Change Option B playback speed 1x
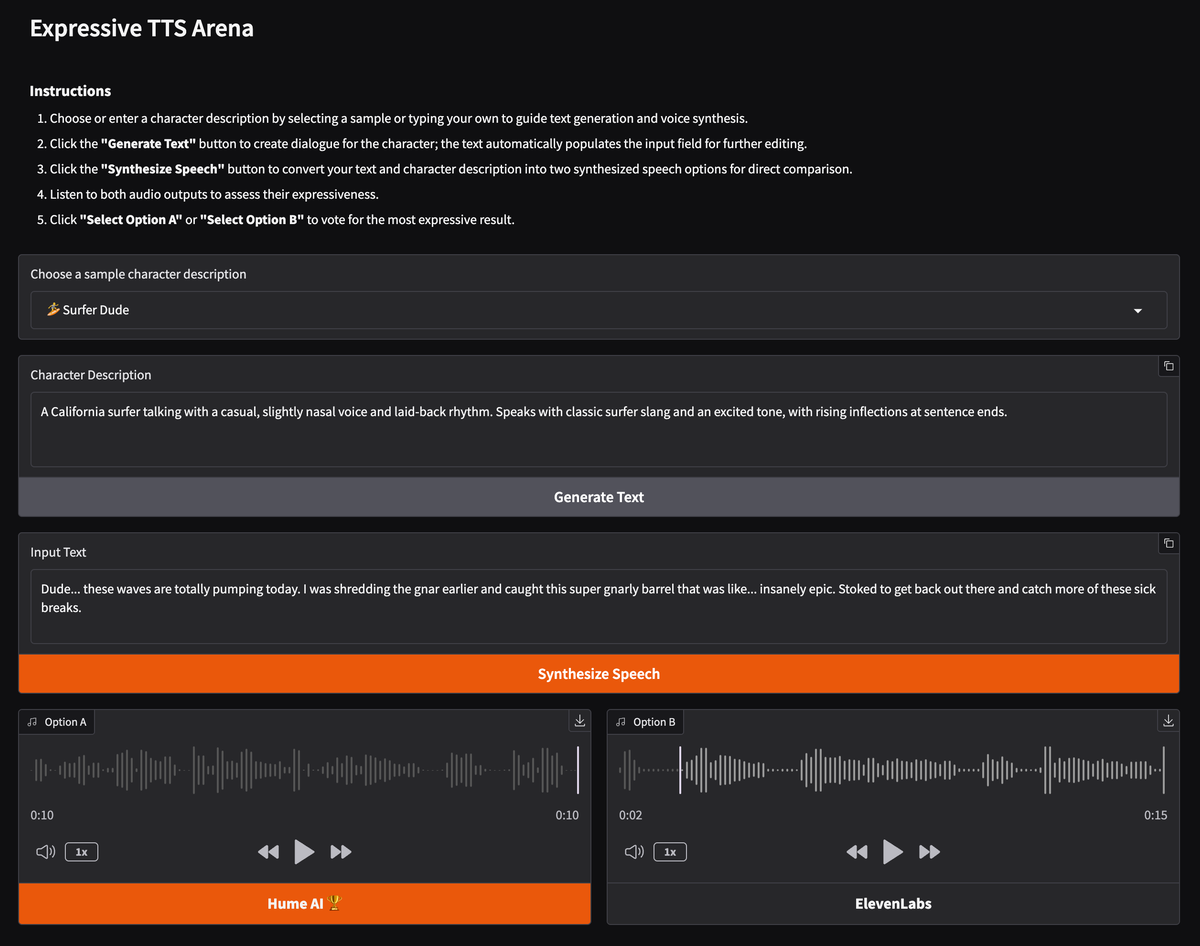This screenshot has height=946, width=1200. pos(670,852)
